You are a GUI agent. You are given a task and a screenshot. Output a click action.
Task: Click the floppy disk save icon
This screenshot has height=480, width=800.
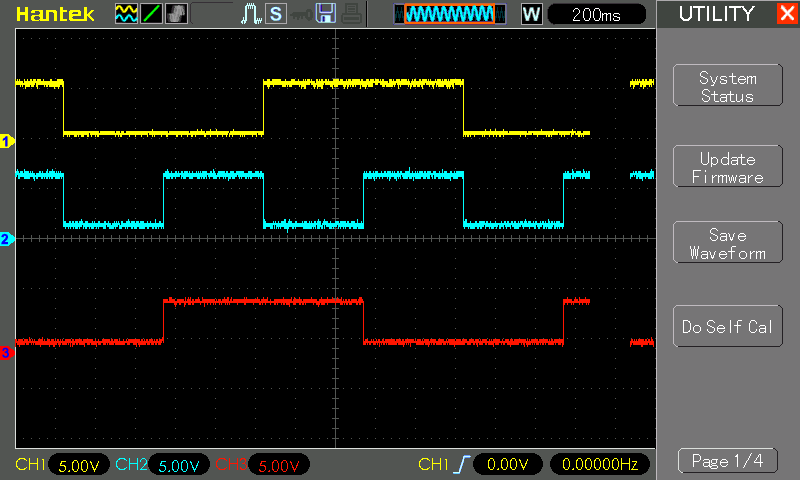pos(325,14)
